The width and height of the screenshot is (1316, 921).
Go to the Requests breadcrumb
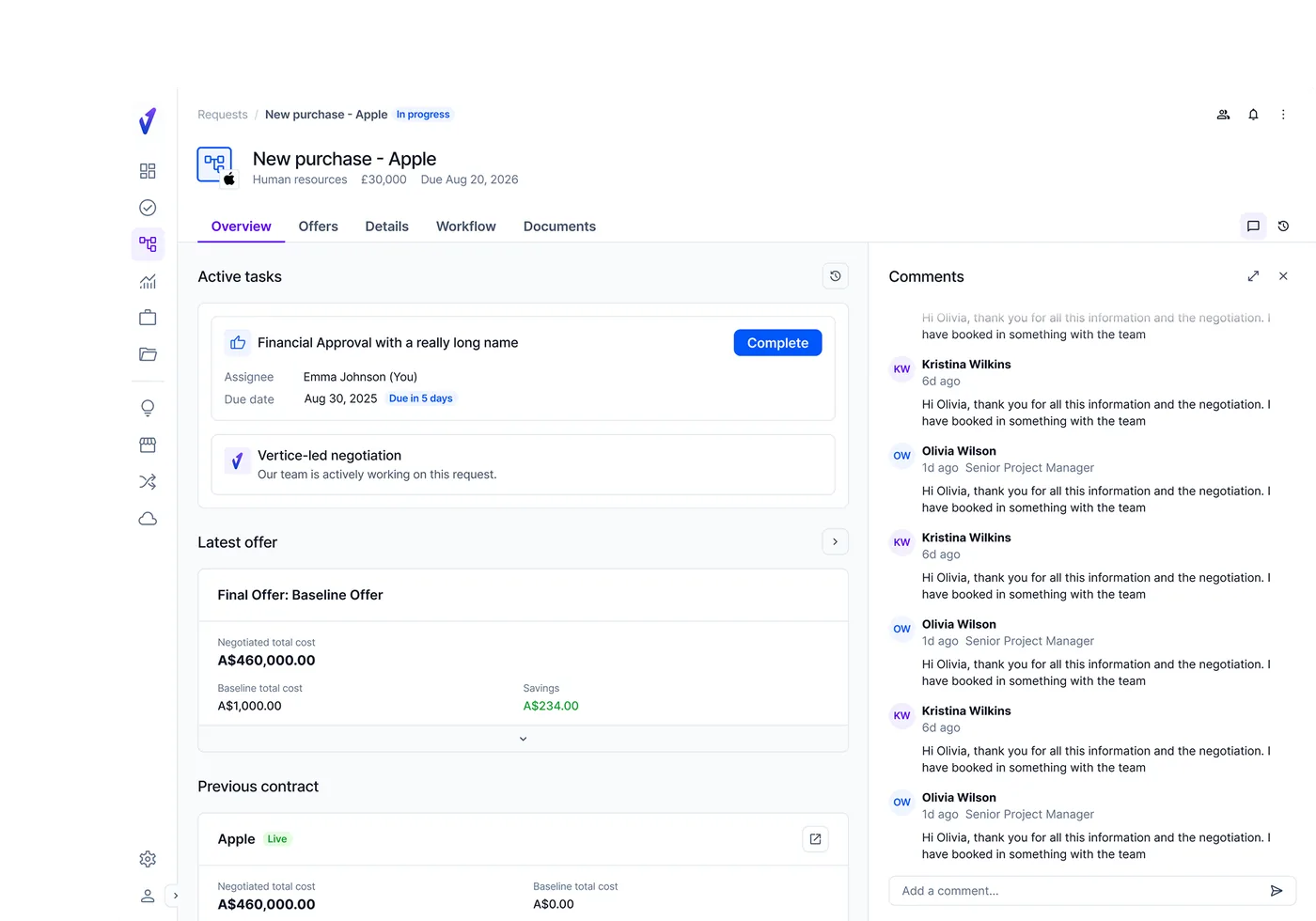point(223,115)
